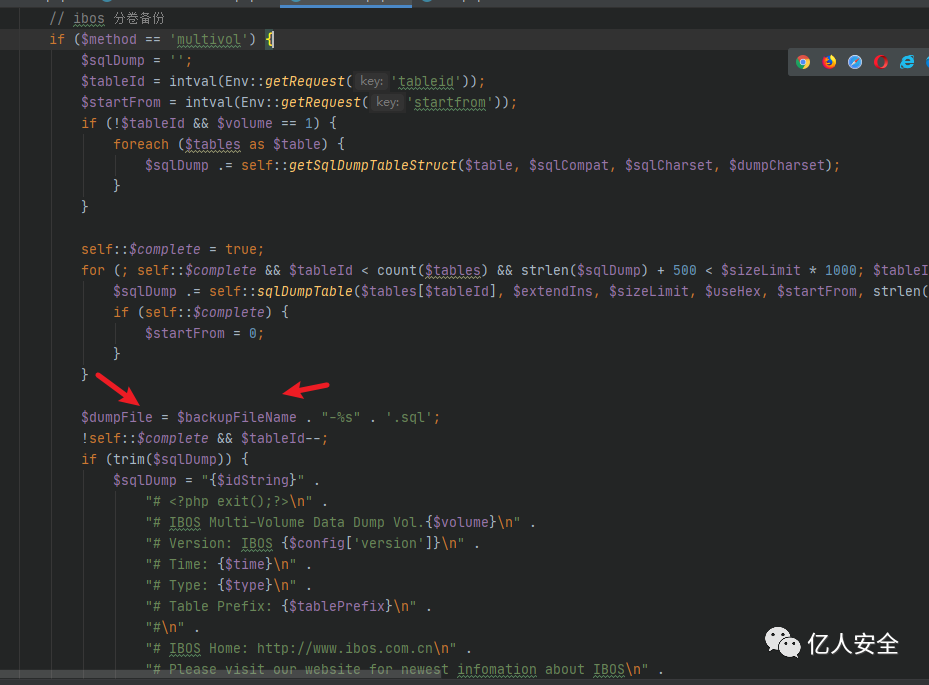929x685 pixels.
Task: Open the file in Opera browser
Action: pos(881,62)
